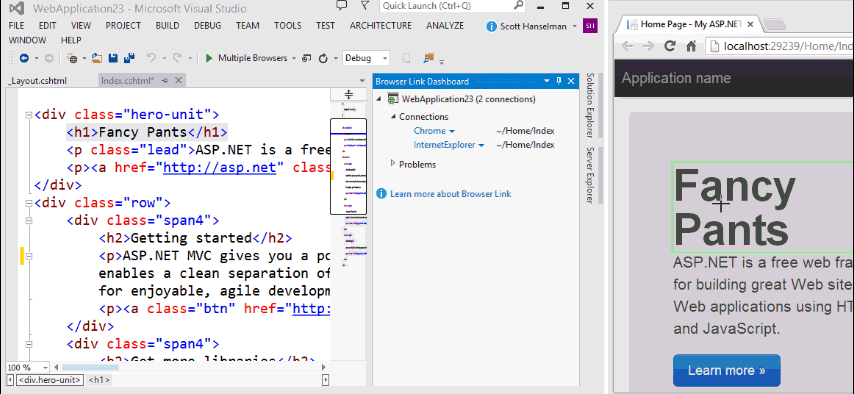Toggle pin on the Index.cshtml tab
Viewport: 854px width, 394px height.
pos(164,81)
